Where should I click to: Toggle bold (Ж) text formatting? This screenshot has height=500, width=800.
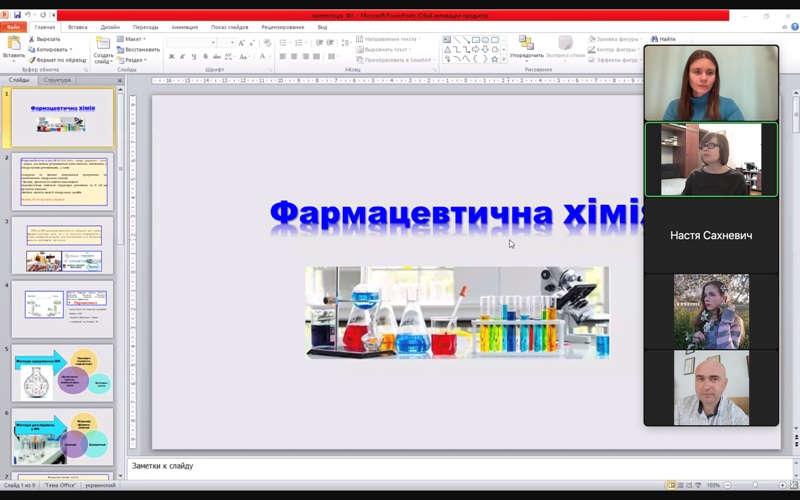click(x=172, y=57)
